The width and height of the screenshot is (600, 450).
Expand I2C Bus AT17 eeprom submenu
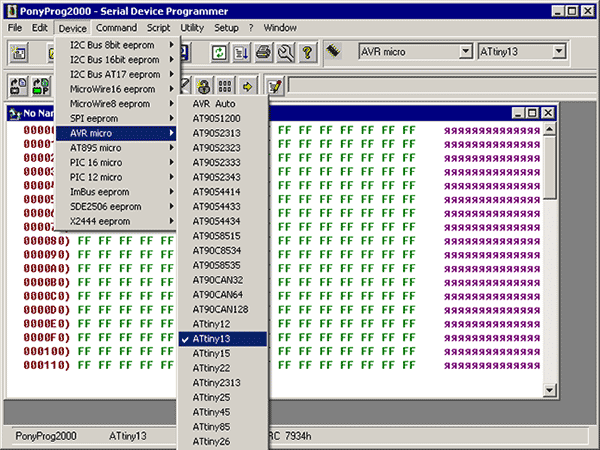pos(116,74)
